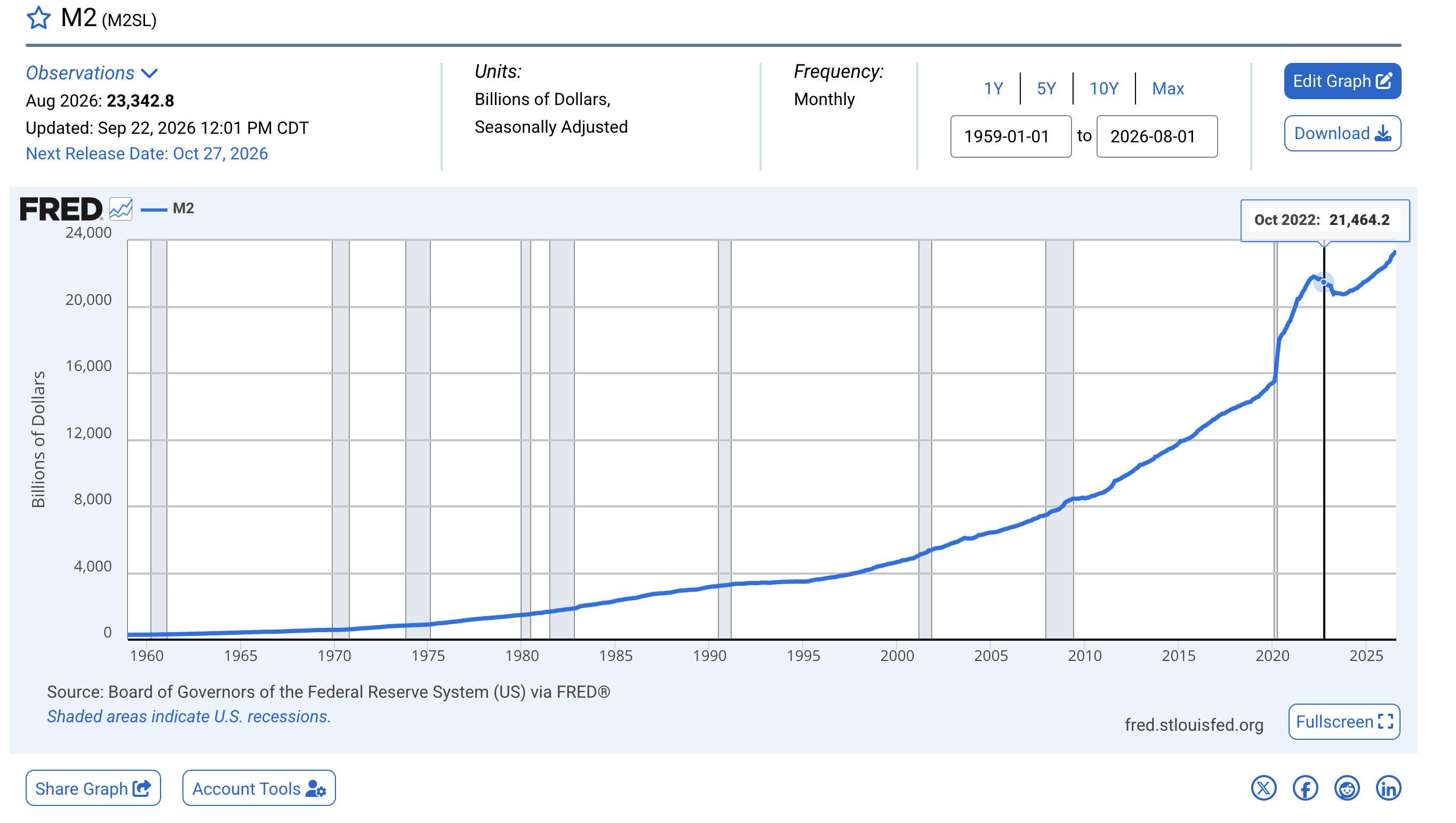Click the Billions of Dollars axis label
1456x823 pixels.
(38, 439)
